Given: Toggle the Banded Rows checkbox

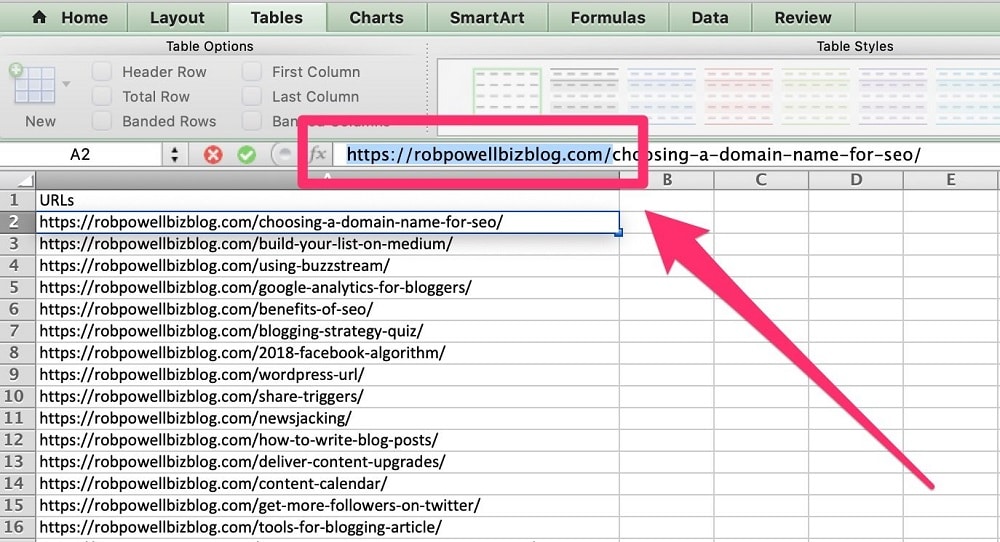Looking at the screenshot, I should tap(102, 121).
